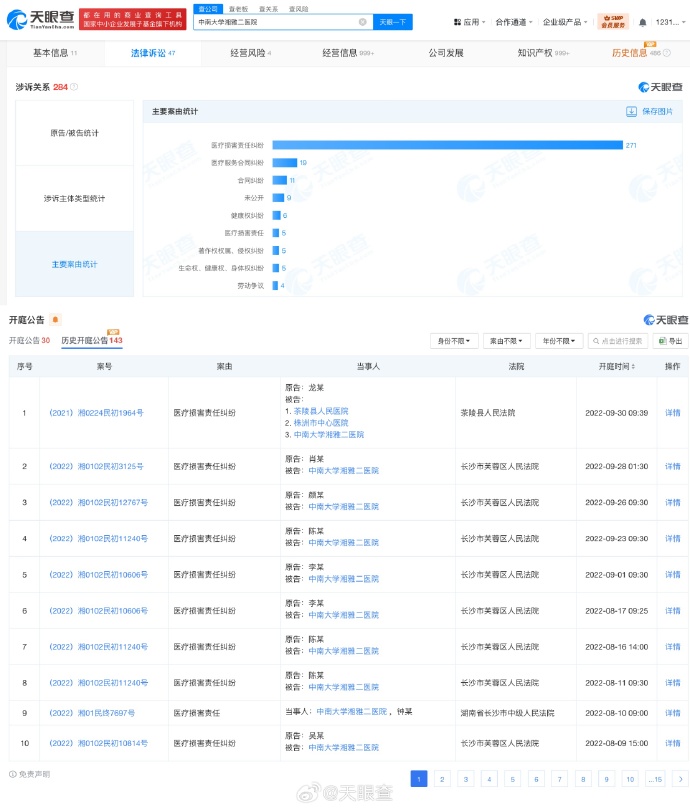
Task: Jump to last page ...15
Action: point(655,779)
